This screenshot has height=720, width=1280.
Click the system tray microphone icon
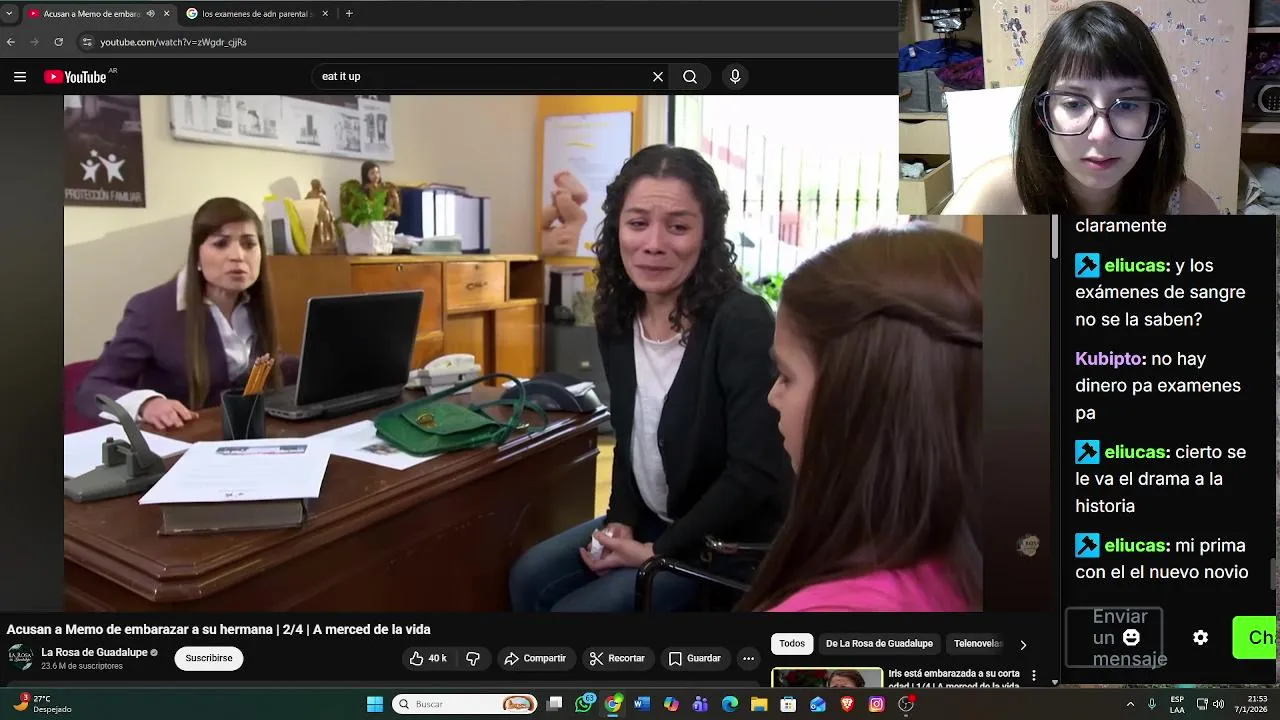[x=1152, y=704]
